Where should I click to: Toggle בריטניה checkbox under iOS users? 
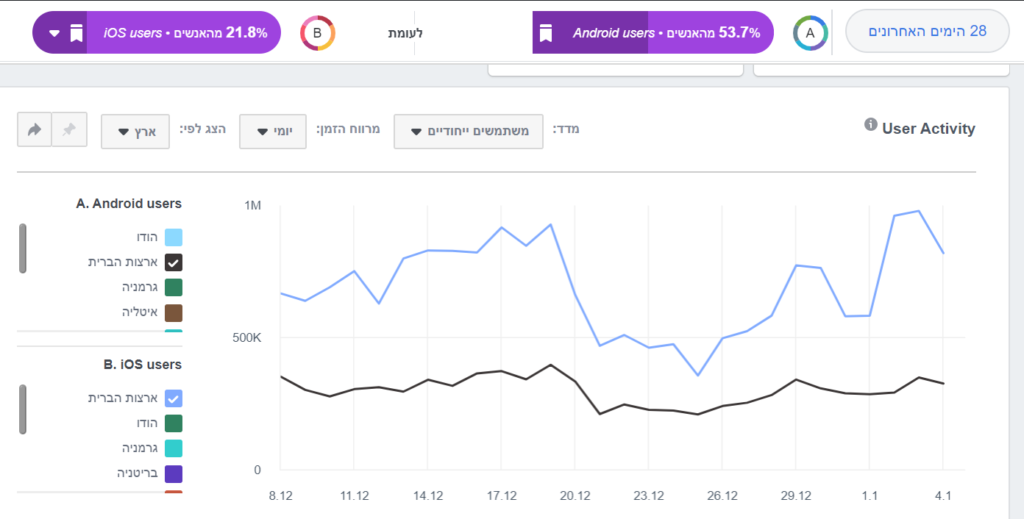174,474
